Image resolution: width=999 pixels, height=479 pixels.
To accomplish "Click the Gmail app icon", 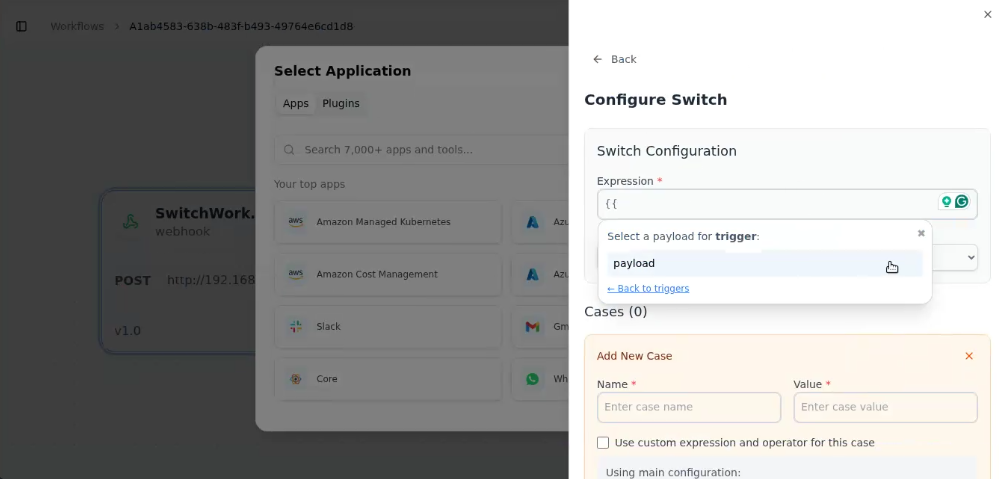I will (x=533, y=326).
